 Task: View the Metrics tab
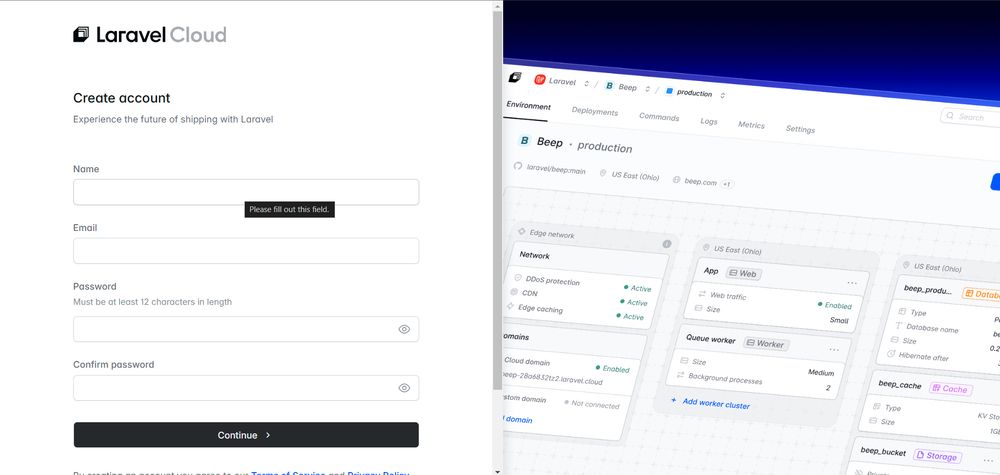(x=751, y=125)
